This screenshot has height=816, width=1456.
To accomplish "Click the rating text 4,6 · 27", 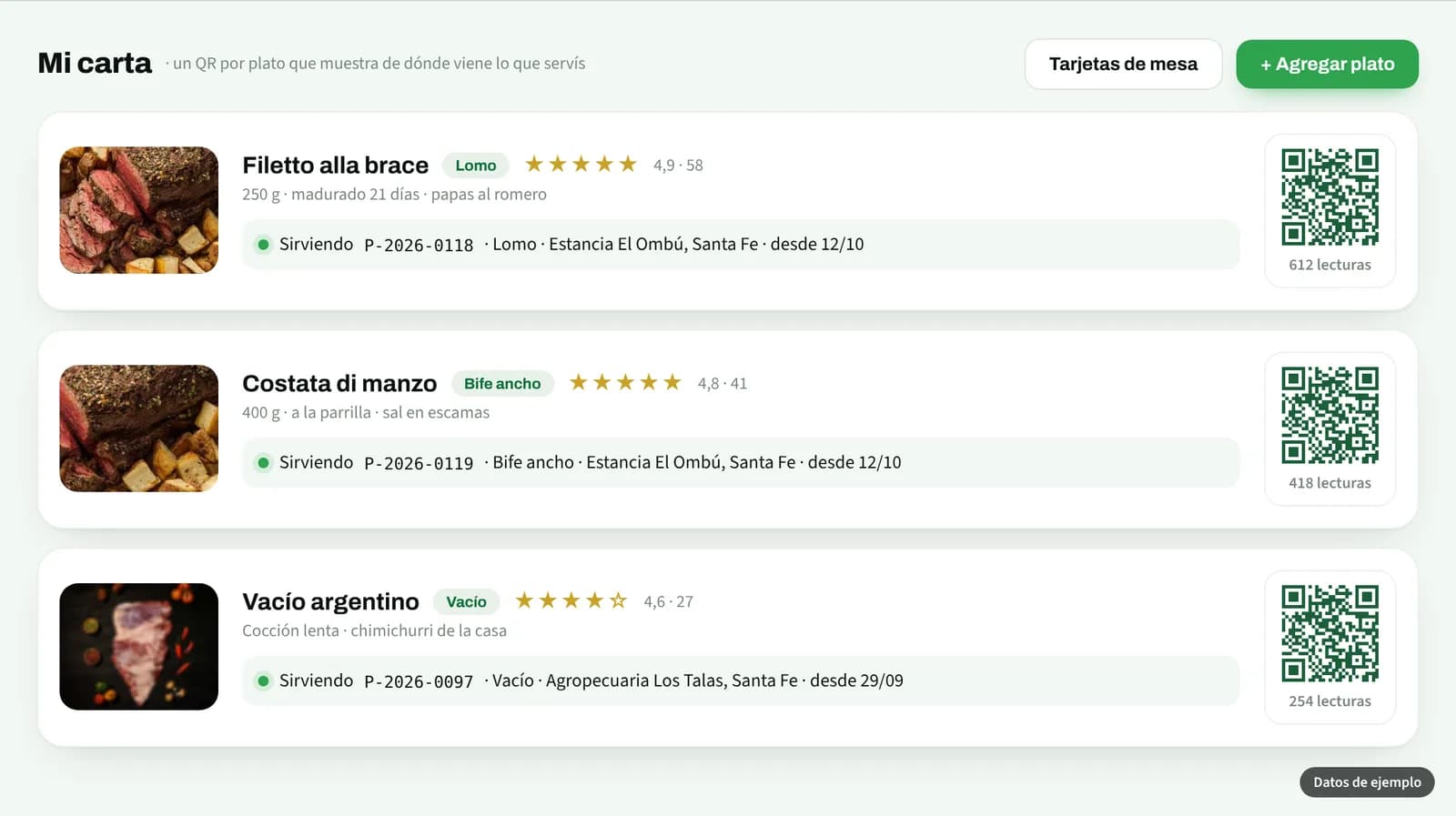I will [x=668, y=602].
